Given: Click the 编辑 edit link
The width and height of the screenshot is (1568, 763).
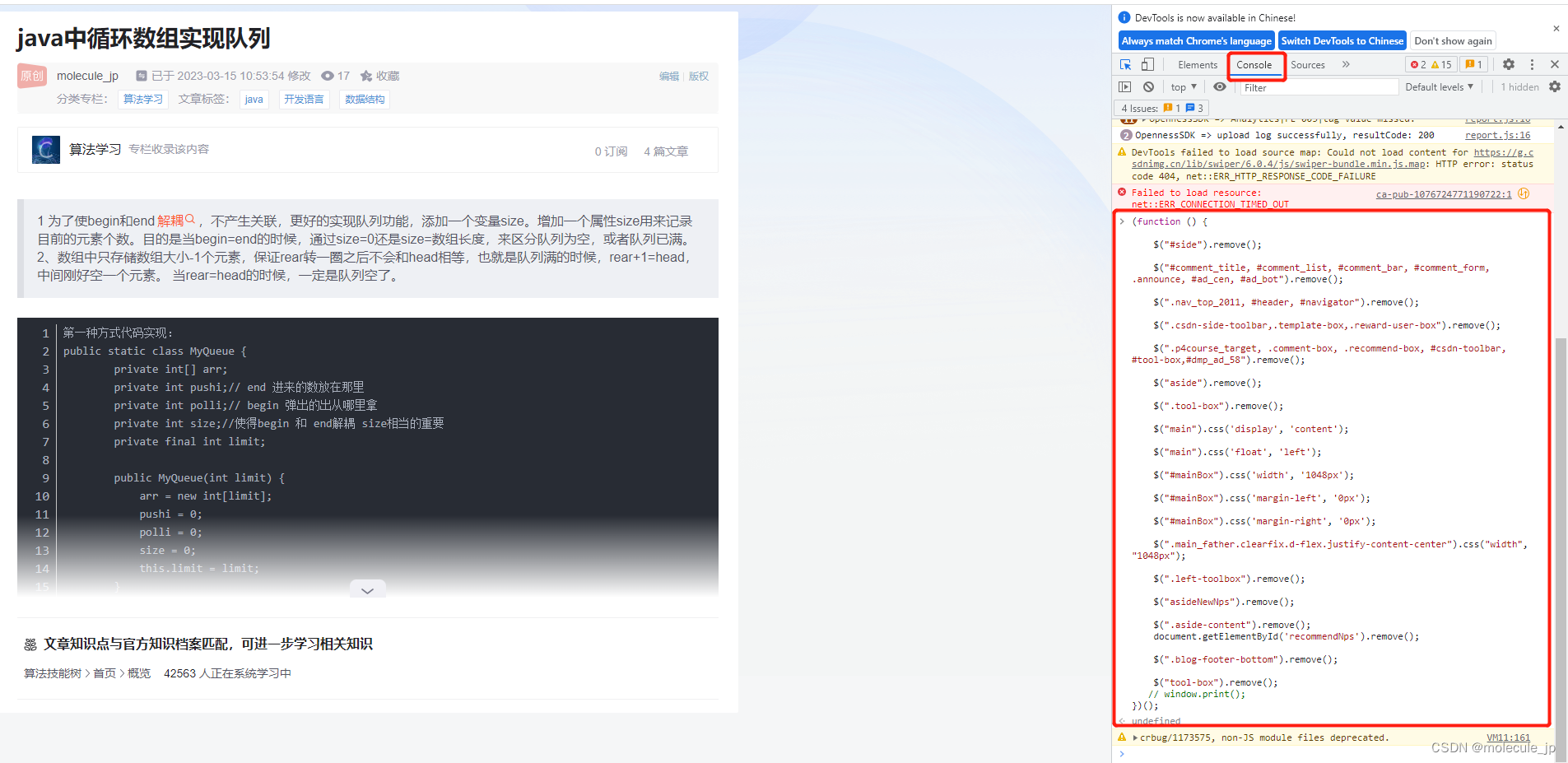Looking at the screenshot, I should tap(669, 76).
